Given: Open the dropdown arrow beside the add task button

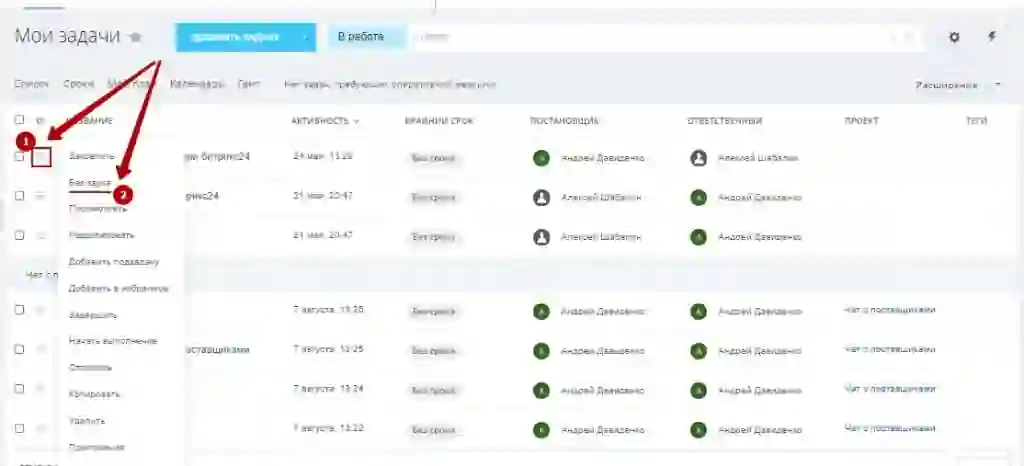Looking at the screenshot, I should [x=305, y=37].
